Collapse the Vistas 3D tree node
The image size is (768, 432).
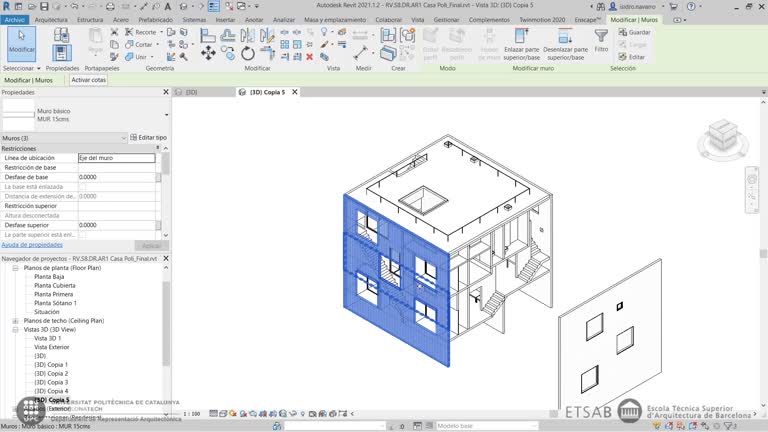click(15, 329)
